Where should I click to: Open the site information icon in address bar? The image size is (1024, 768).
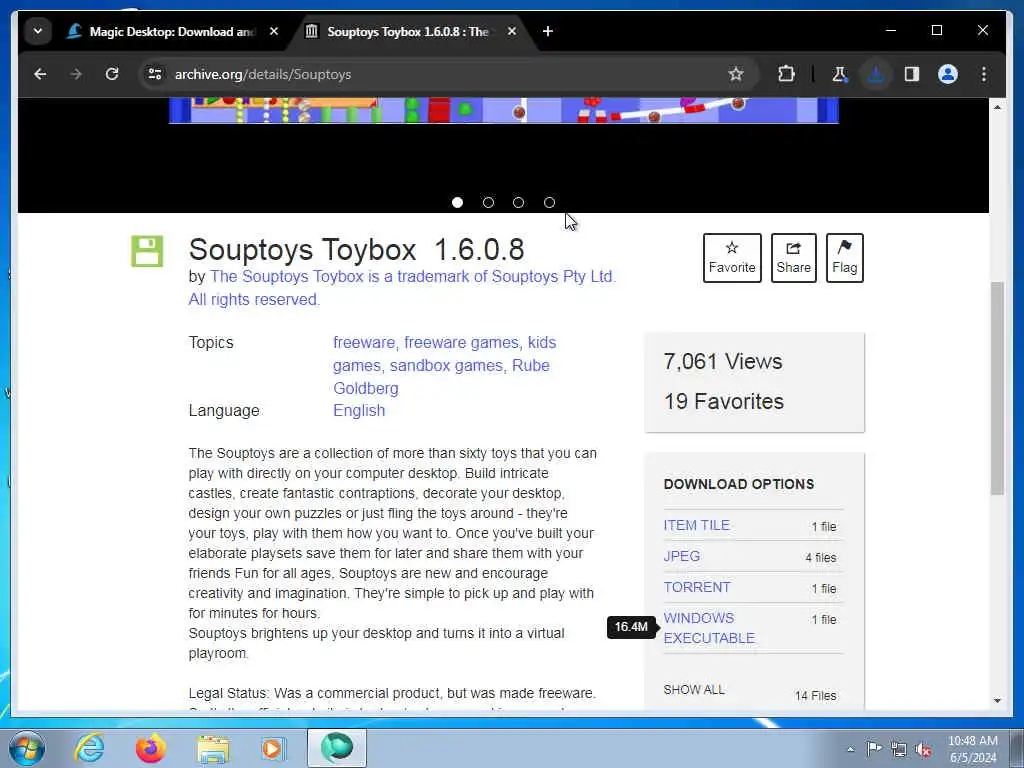[155, 74]
